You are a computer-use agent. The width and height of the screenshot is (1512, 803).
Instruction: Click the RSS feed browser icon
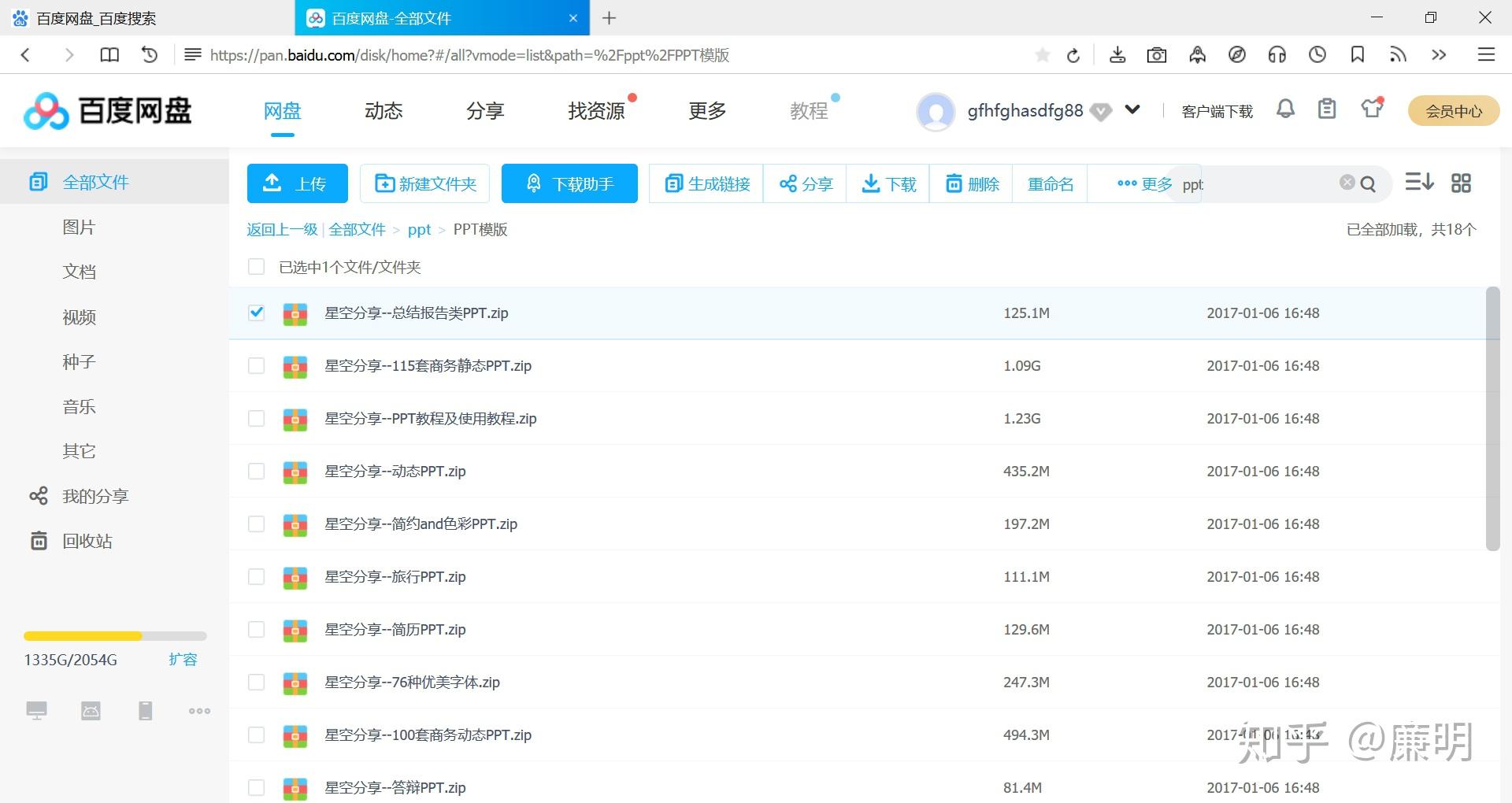click(1398, 54)
